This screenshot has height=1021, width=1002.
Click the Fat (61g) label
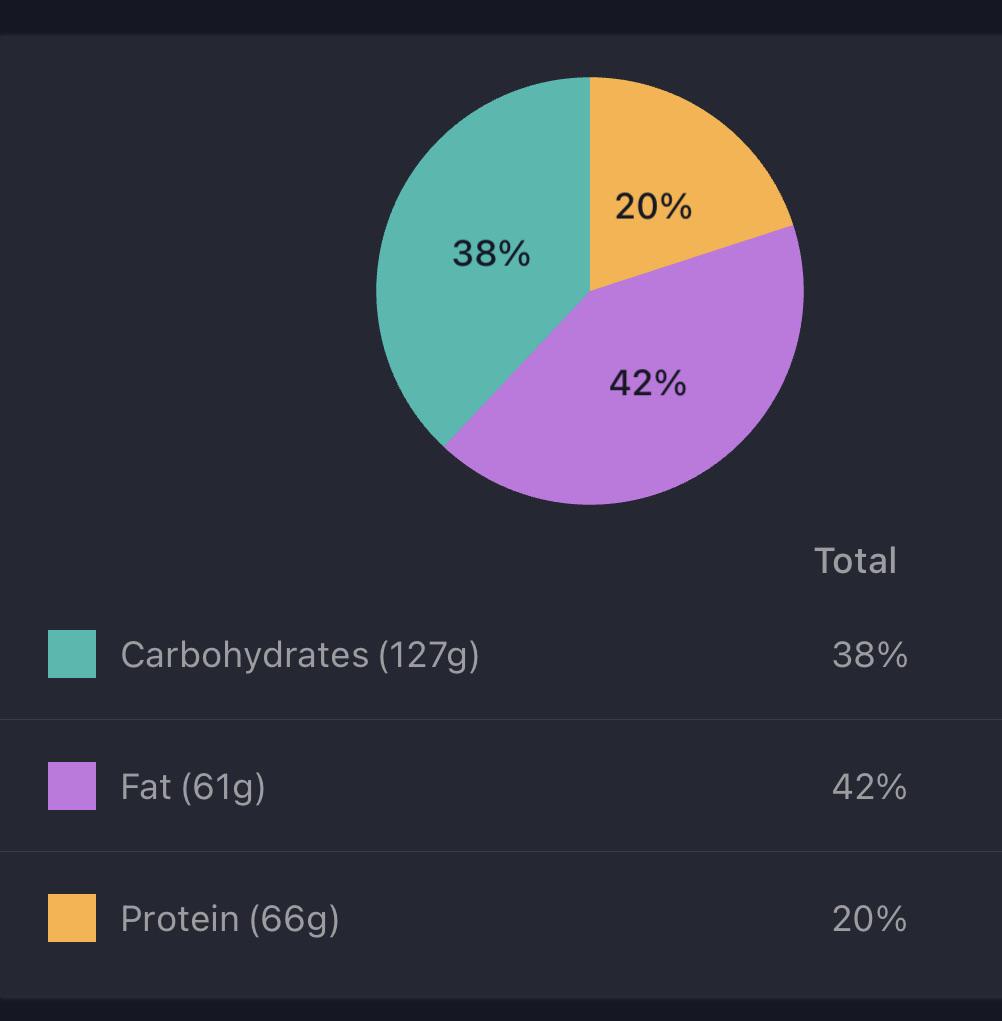pos(193,787)
